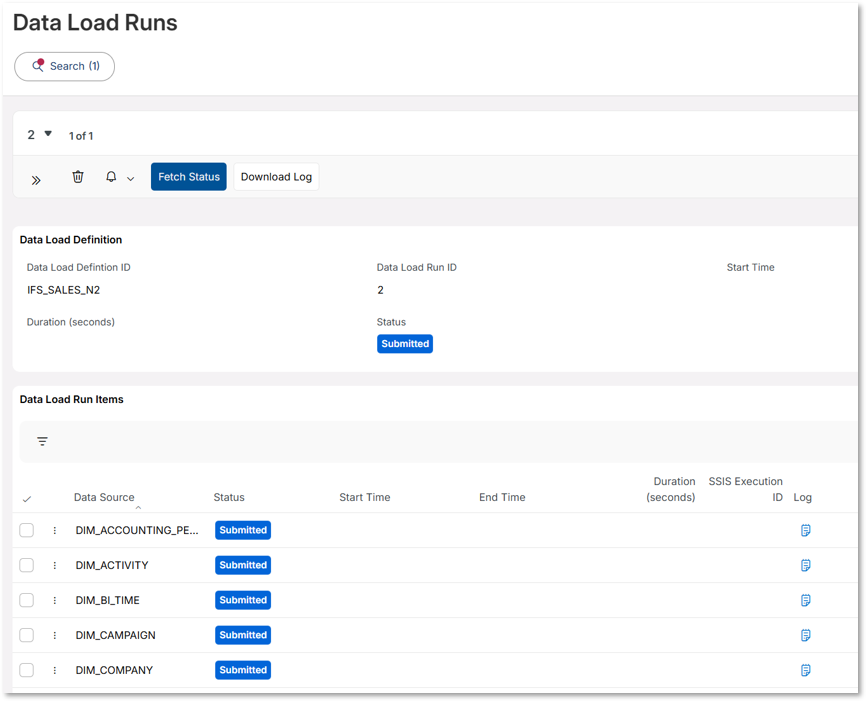
Task: Click the notification bell icon
Action: coord(111,177)
